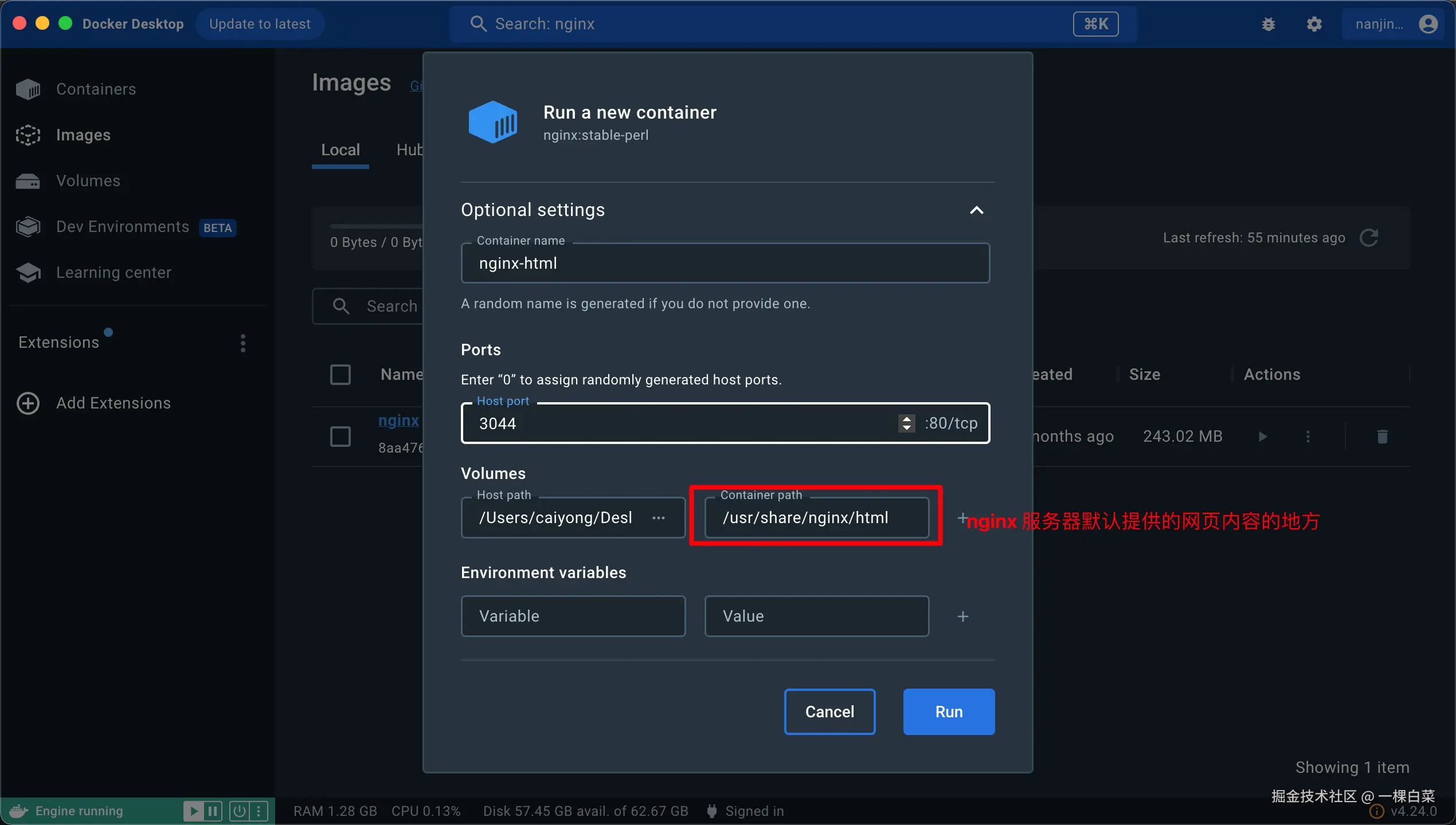Switch to the Local tab
This screenshot has width=1456, height=825.
pyautogui.click(x=340, y=150)
